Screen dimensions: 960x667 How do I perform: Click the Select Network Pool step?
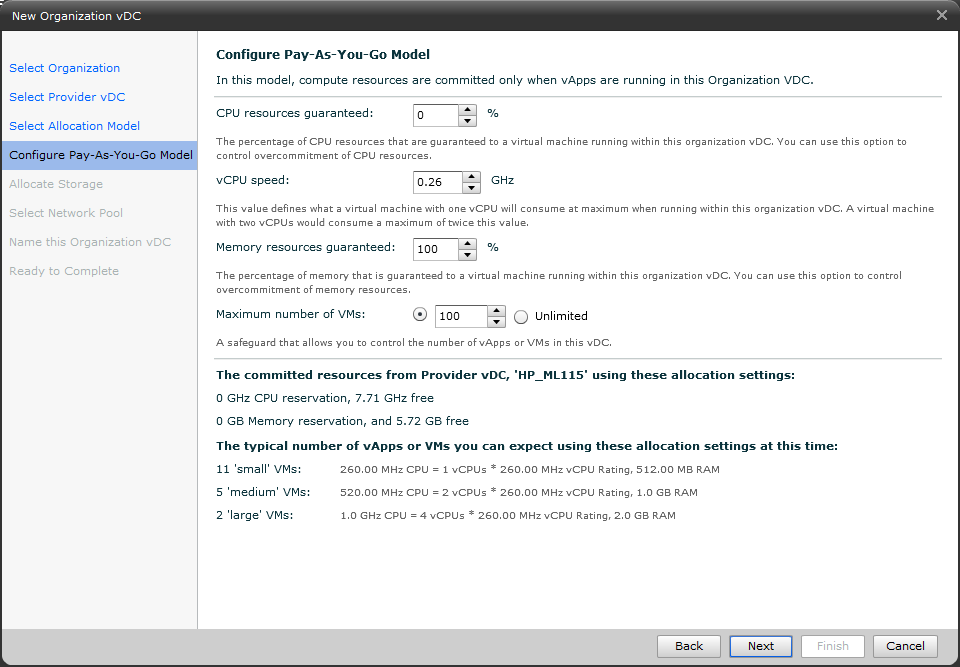[x=66, y=213]
